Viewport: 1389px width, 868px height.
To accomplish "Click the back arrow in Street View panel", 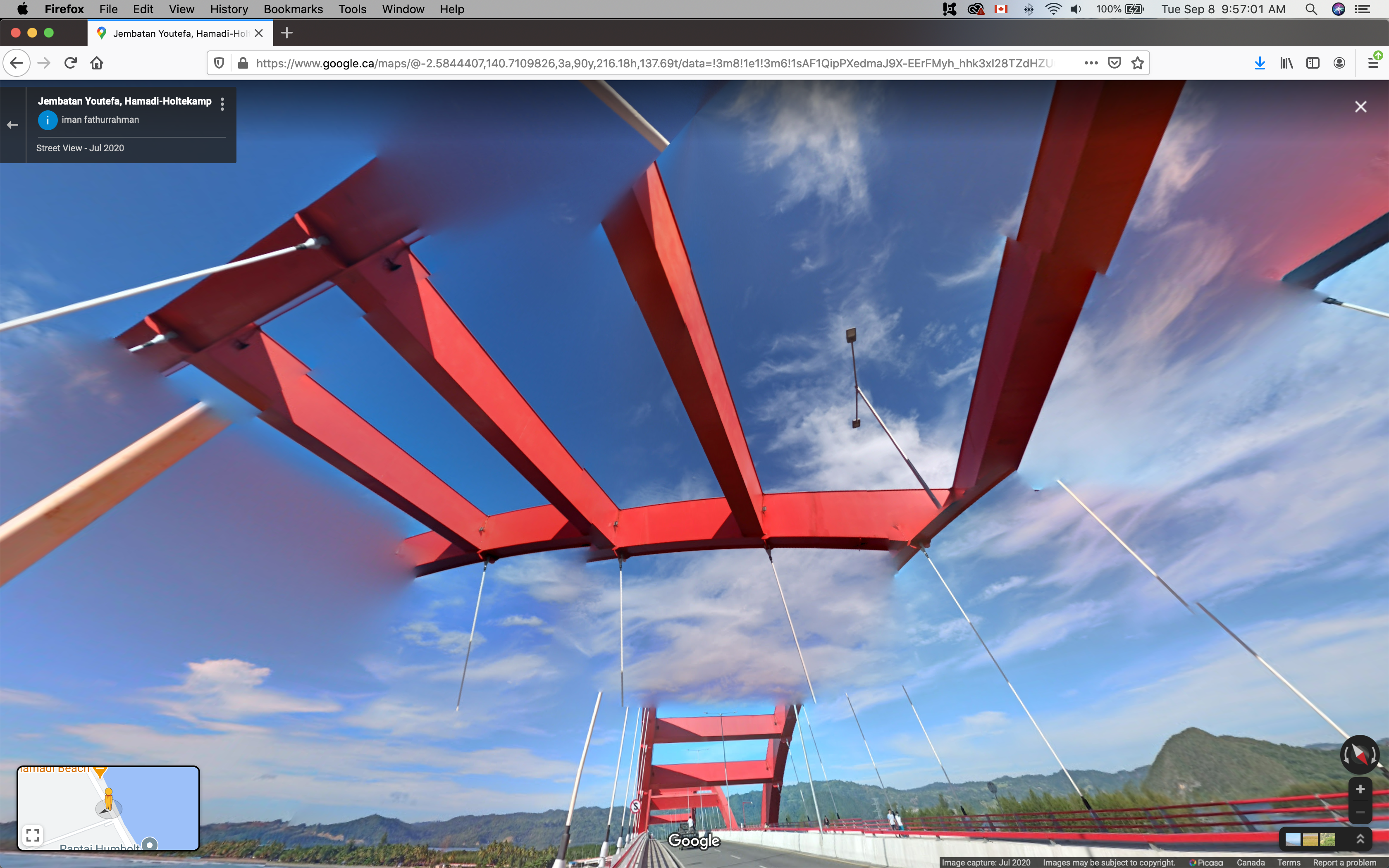I will [13, 124].
